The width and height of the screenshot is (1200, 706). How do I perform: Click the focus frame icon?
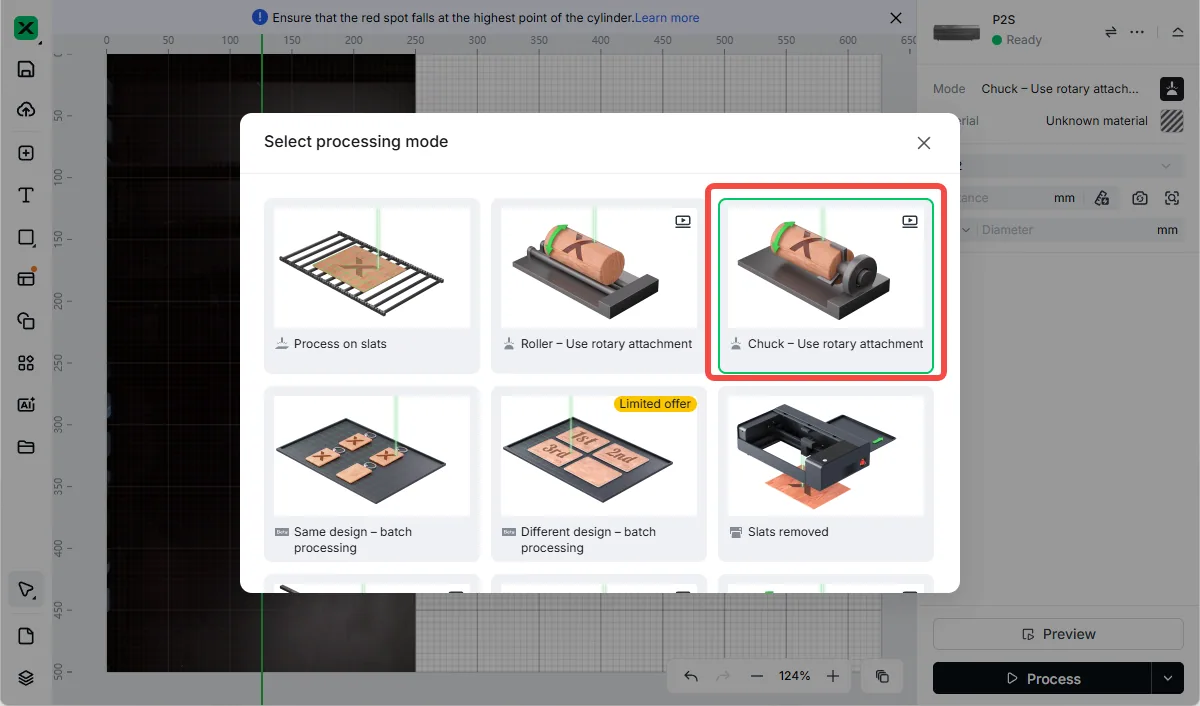[x=1172, y=198]
